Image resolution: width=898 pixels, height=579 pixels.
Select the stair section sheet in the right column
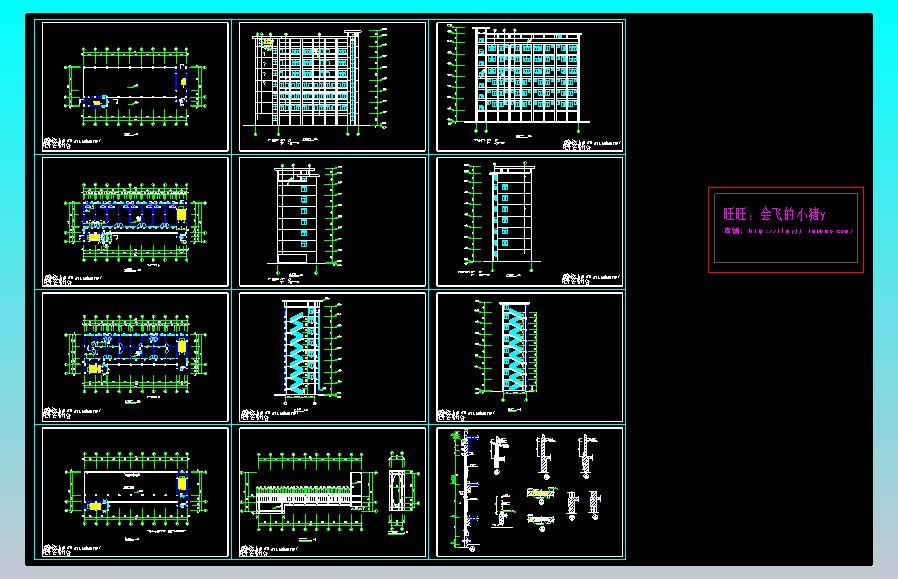pos(530,357)
